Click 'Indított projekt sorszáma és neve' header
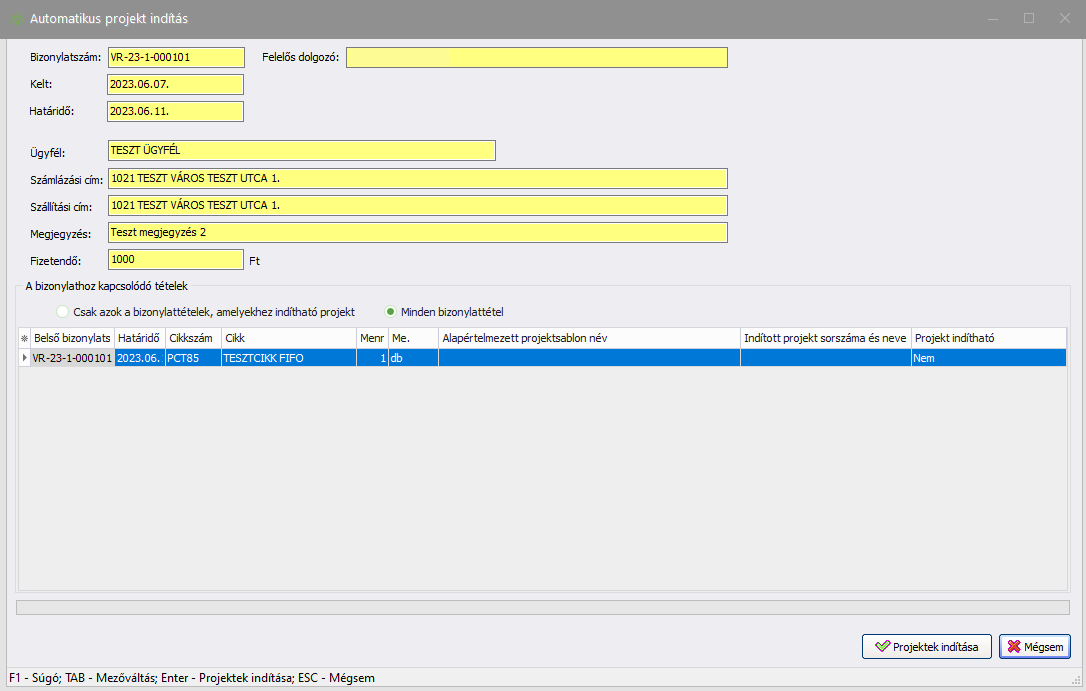The width and height of the screenshot is (1086, 691). 824,338
